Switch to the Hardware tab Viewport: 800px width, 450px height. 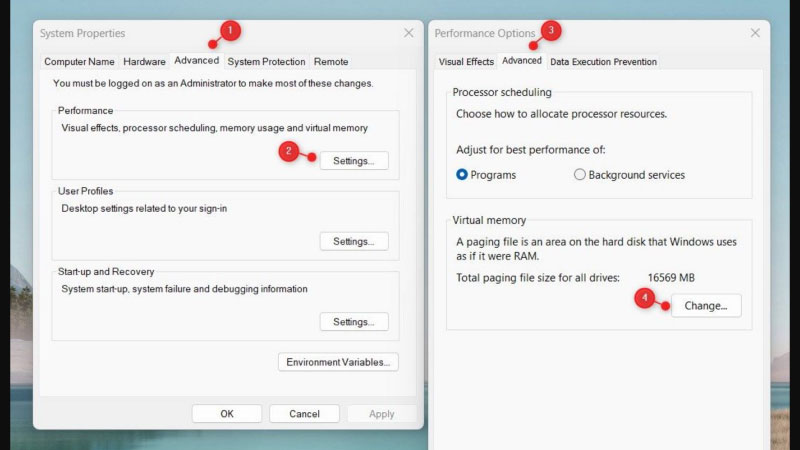tap(145, 62)
